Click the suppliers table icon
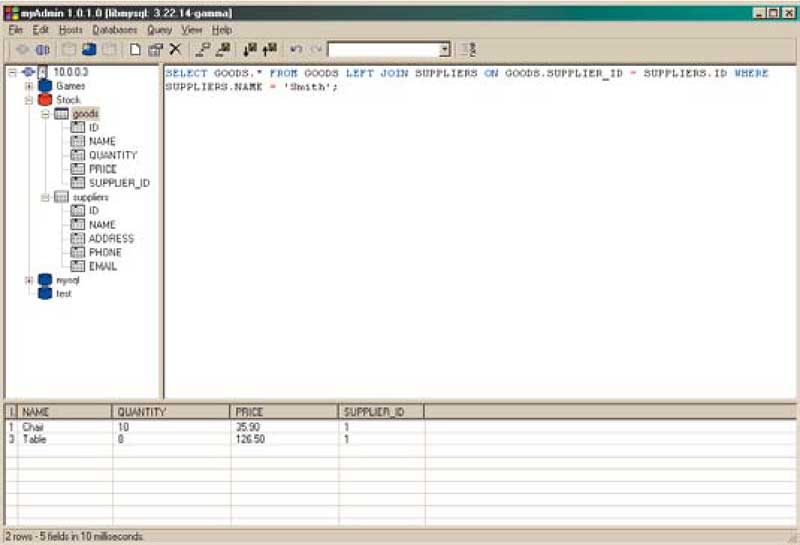Image resolution: width=800 pixels, height=545 pixels. (x=62, y=198)
